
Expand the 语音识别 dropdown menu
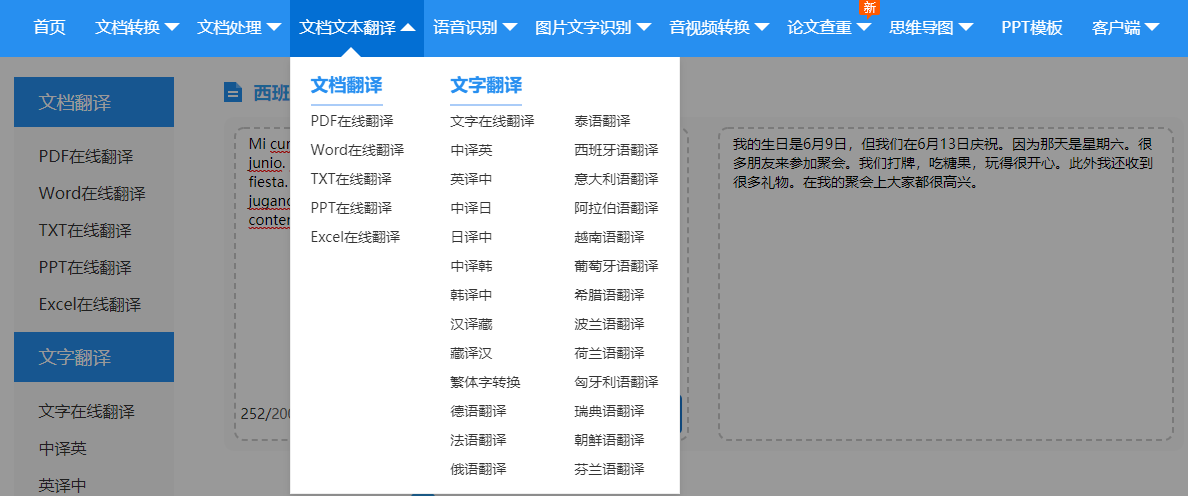pos(475,28)
